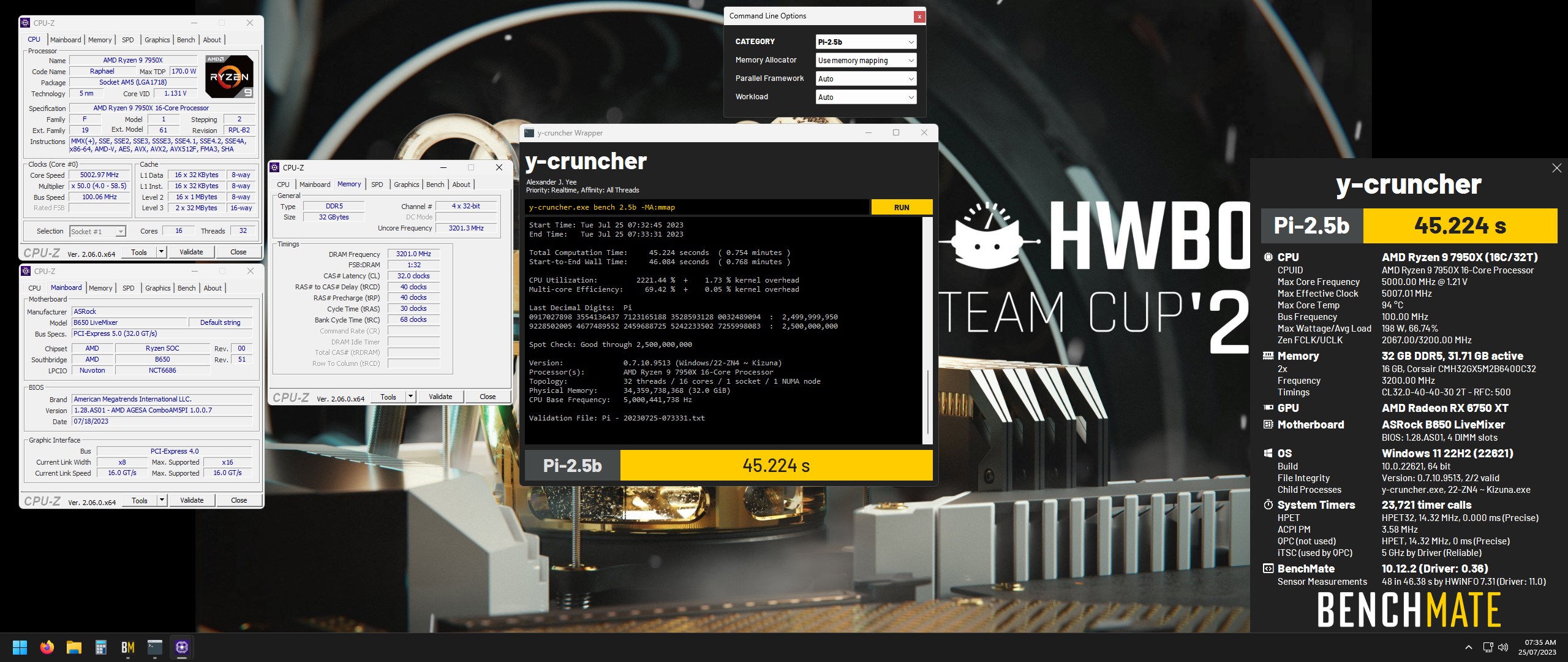The image size is (1568, 662).
Task: Click the Cores count field showing 16
Action: pos(178,231)
